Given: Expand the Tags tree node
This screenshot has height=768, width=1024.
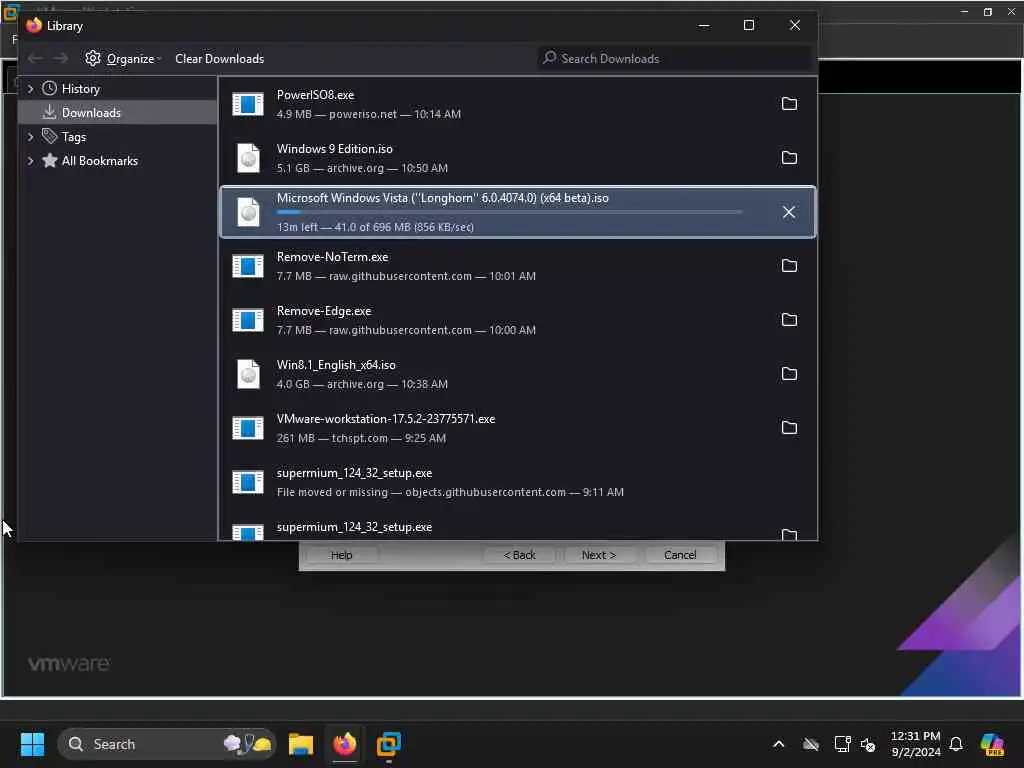Looking at the screenshot, I should 31,136.
